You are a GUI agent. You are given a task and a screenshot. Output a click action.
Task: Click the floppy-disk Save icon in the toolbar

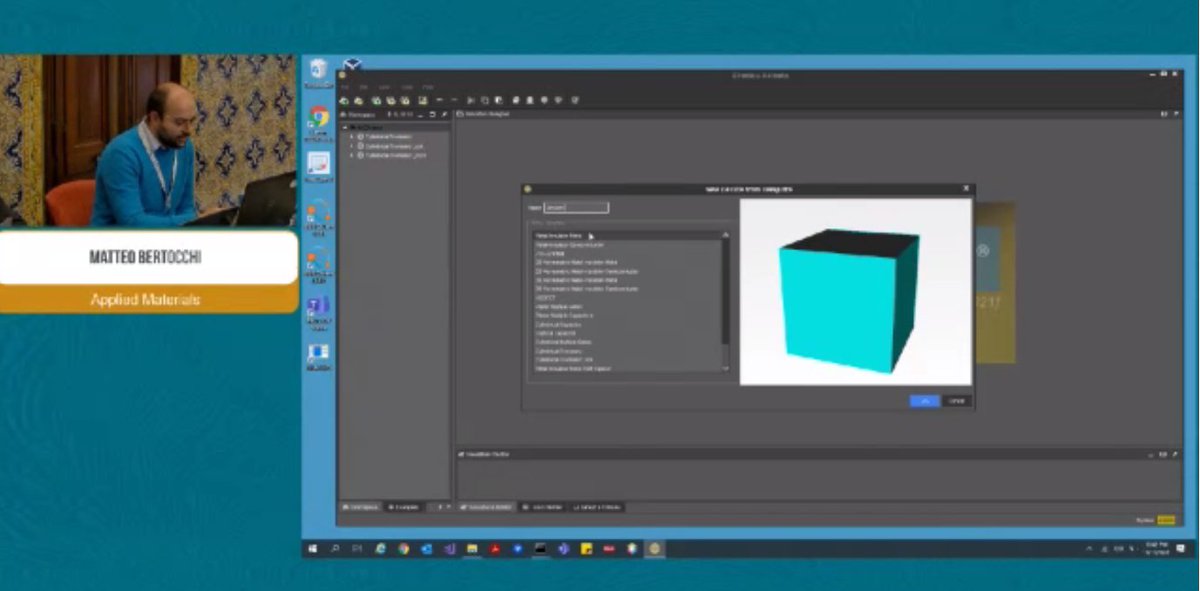(x=423, y=100)
